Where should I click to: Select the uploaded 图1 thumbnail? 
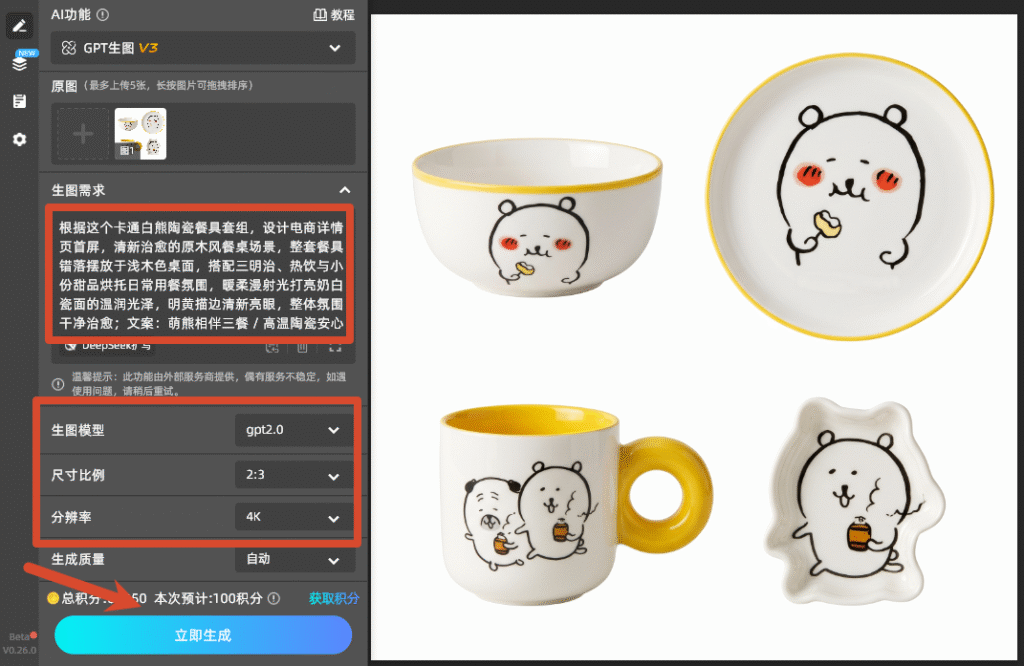pyautogui.click(x=140, y=134)
